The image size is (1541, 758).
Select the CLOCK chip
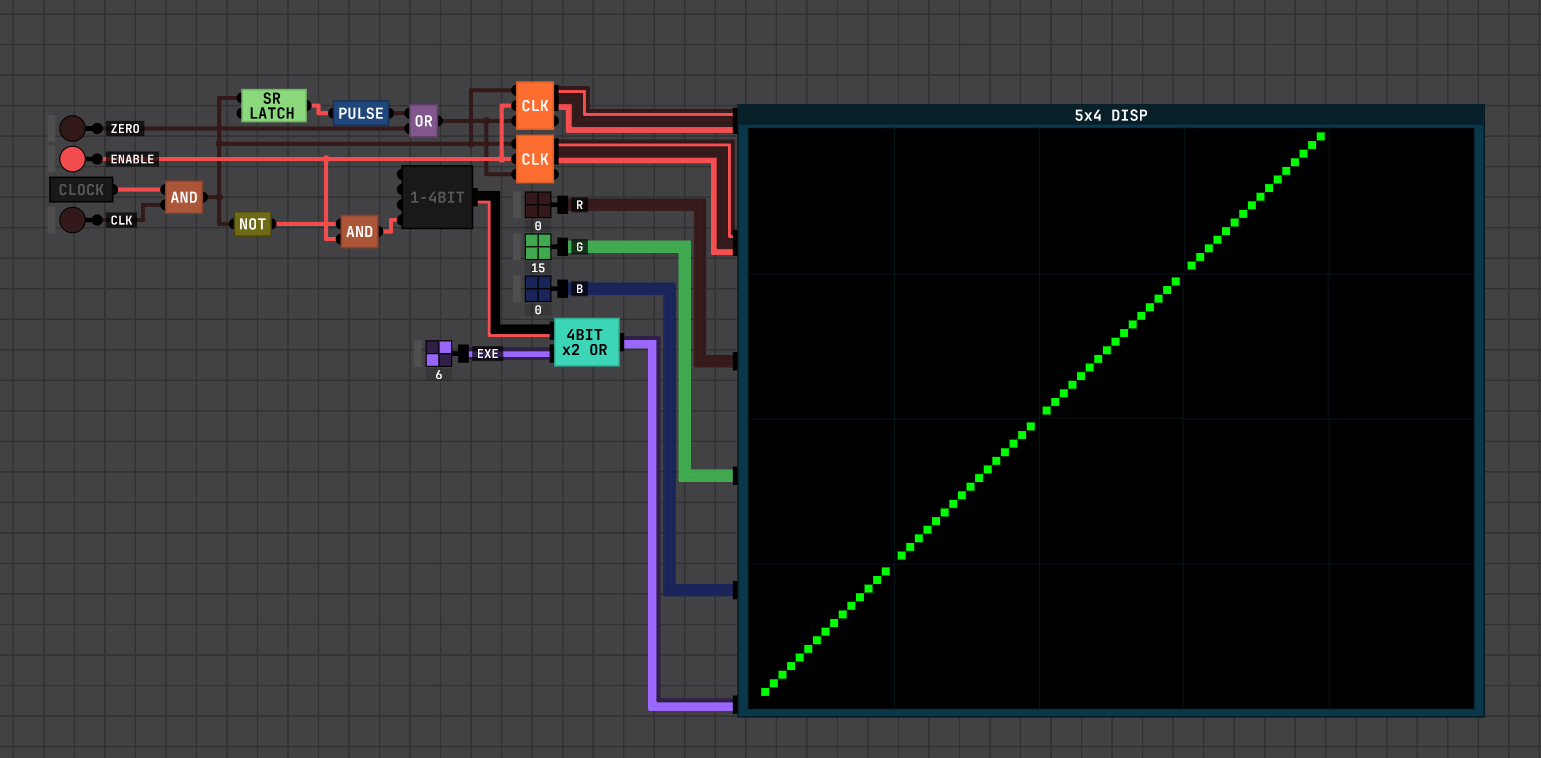[x=81, y=190]
